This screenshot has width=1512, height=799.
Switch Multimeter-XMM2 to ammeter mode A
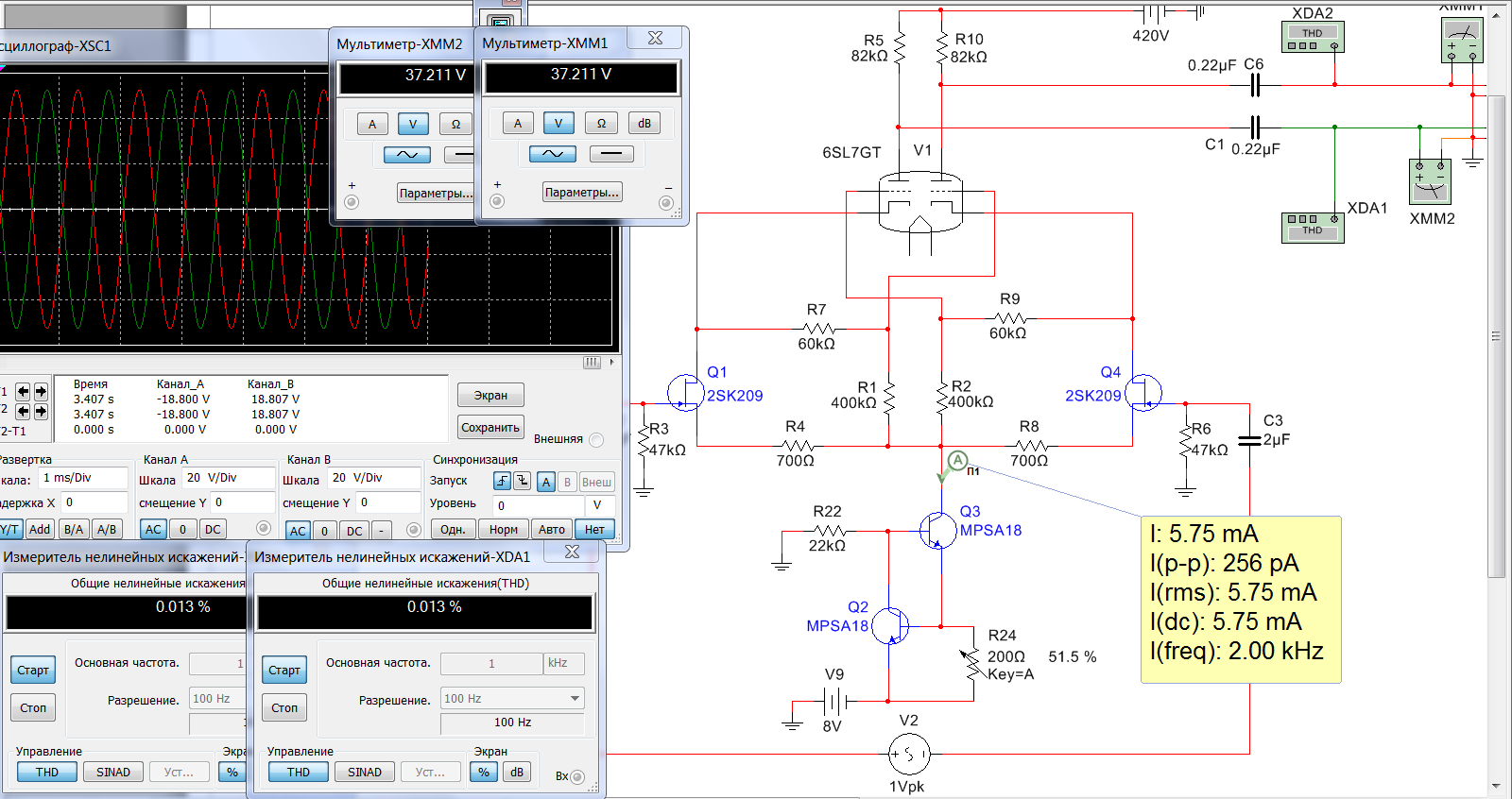371,124
